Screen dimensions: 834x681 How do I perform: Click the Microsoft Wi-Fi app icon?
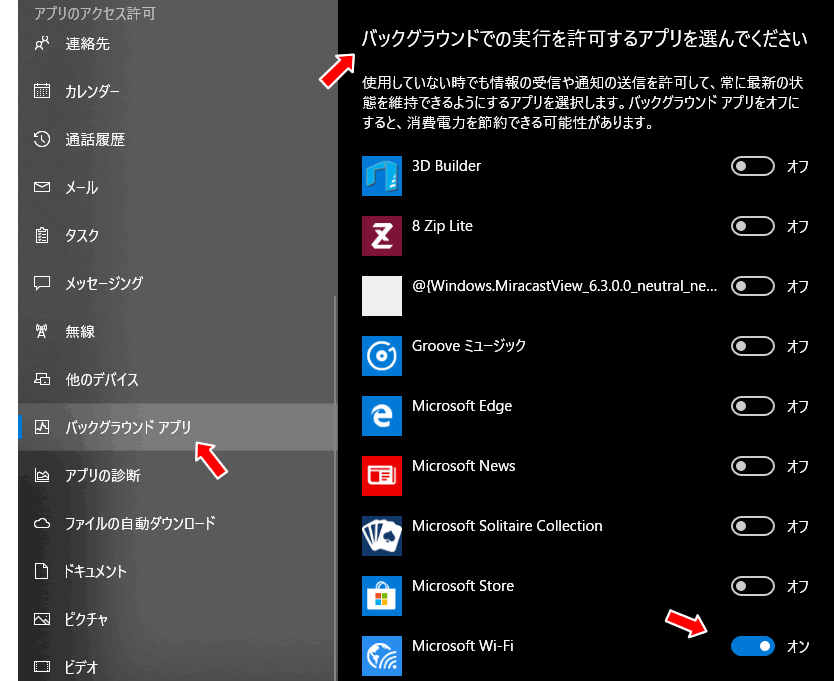[x=382, y=655]
